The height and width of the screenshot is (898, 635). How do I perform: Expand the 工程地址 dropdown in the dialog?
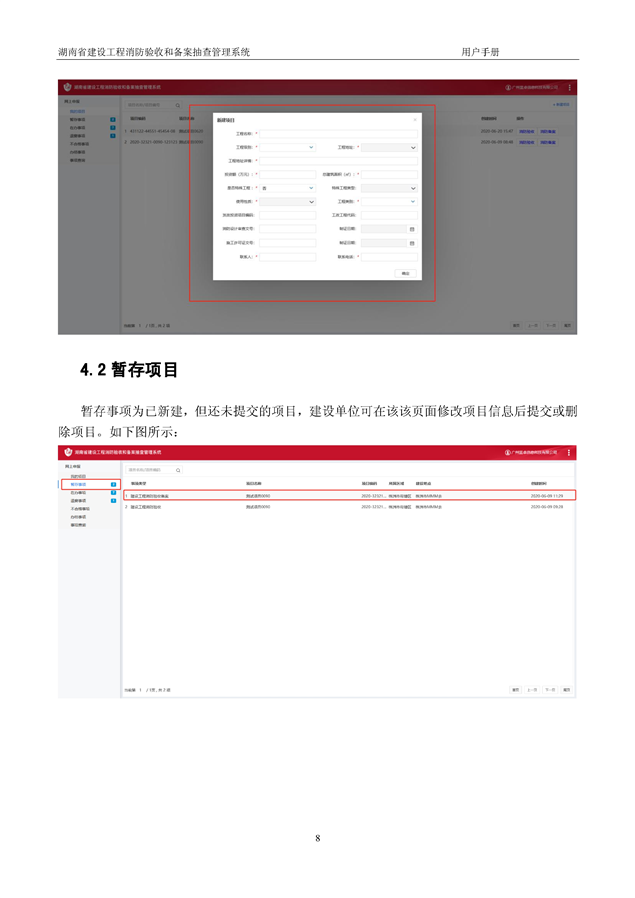click(412, 147)
